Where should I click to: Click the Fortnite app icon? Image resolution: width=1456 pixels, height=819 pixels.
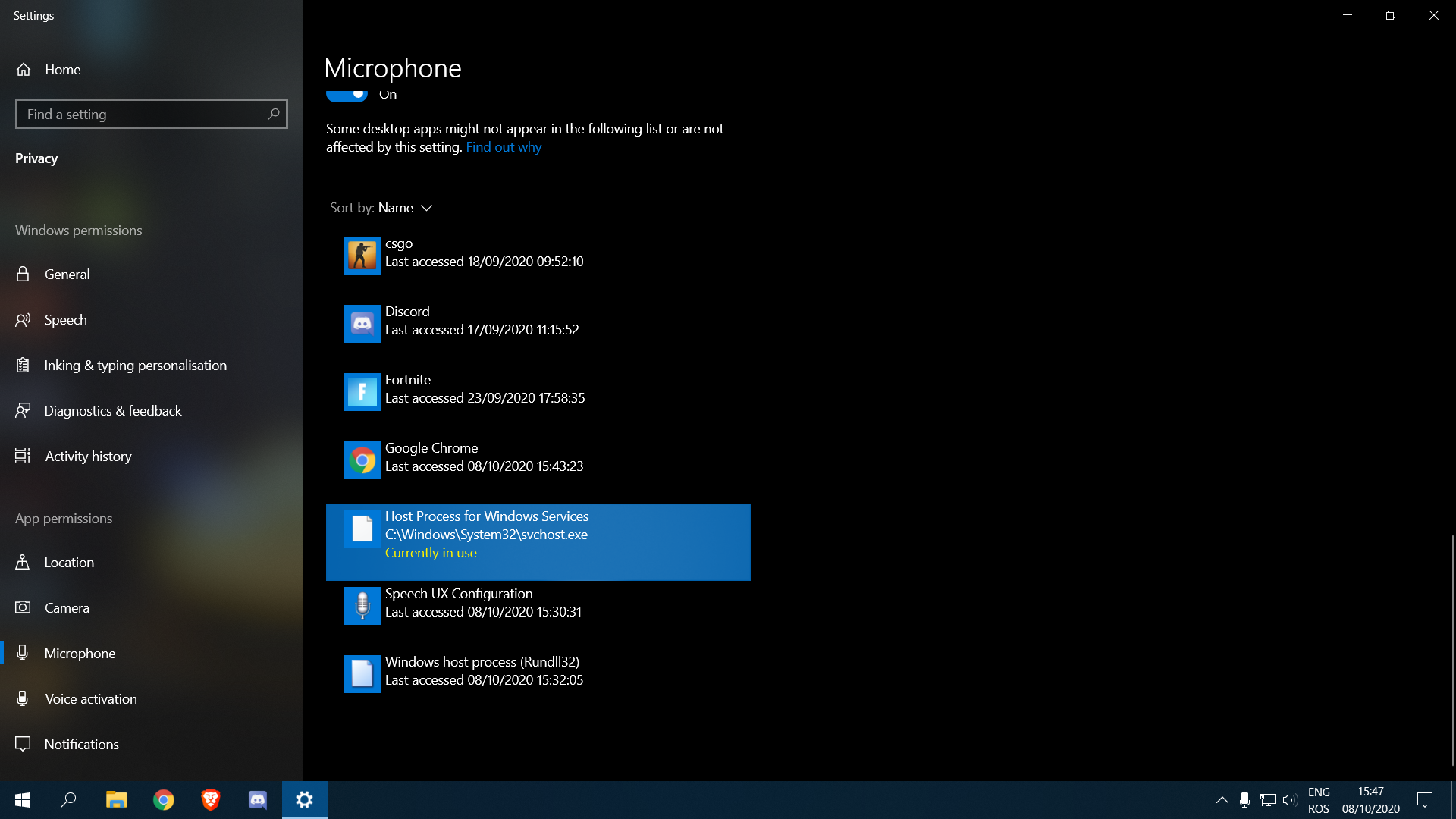(x=362, y=391)
